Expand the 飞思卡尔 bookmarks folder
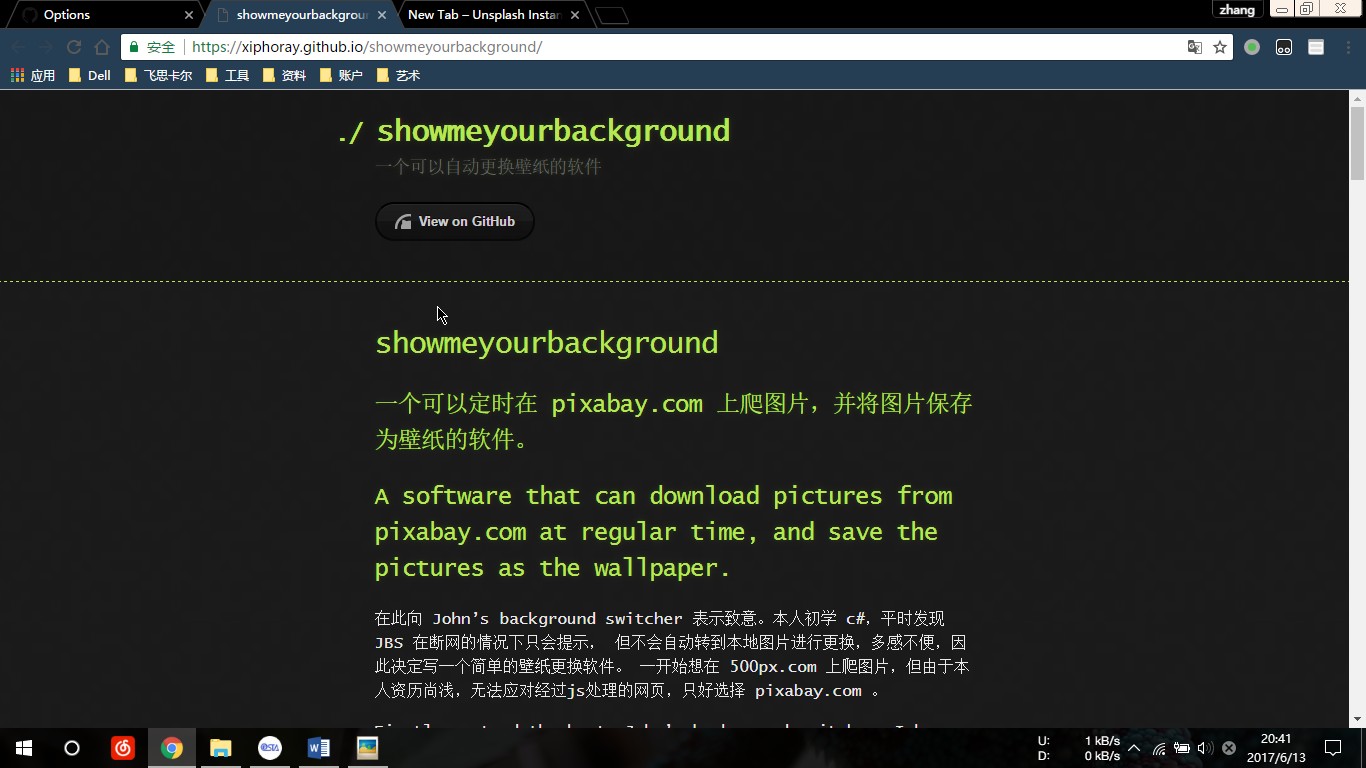The height and width of the screenshot is (768, 1366). click(159, 75)
